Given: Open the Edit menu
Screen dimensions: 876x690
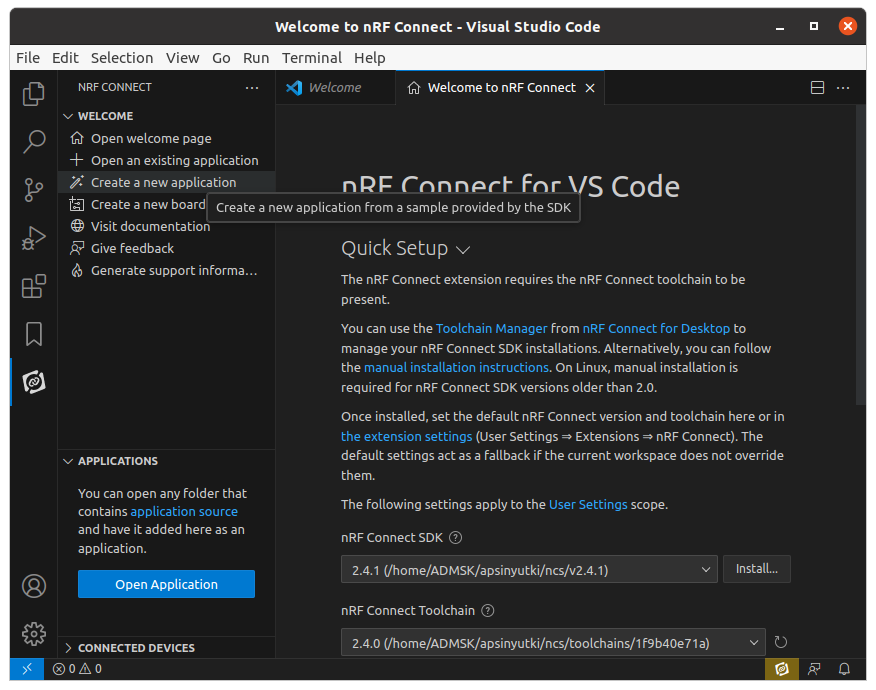Looking at the screenshot, I should (x=65, y=58).
